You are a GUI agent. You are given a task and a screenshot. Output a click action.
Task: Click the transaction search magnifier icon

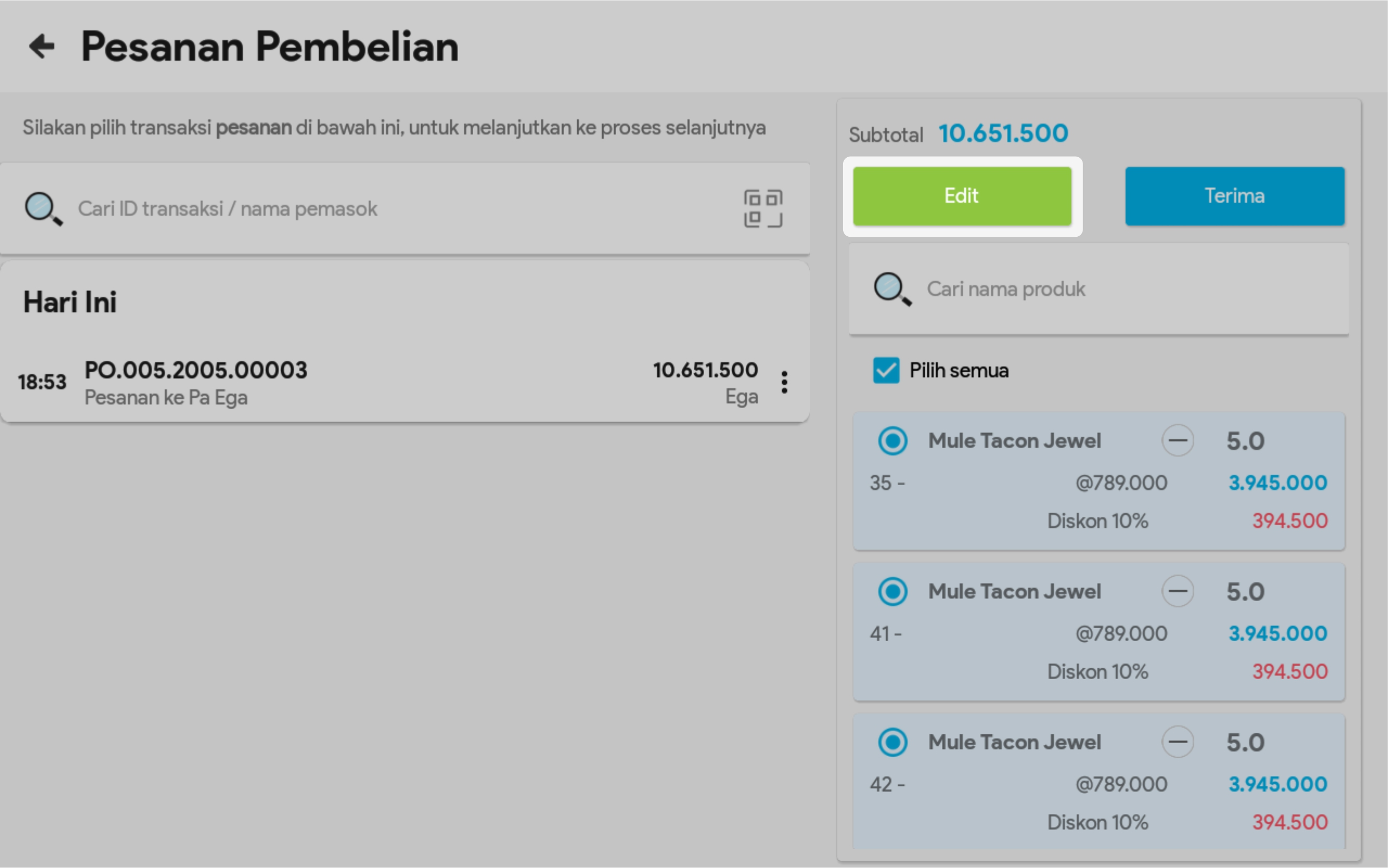tap(43, 208)
